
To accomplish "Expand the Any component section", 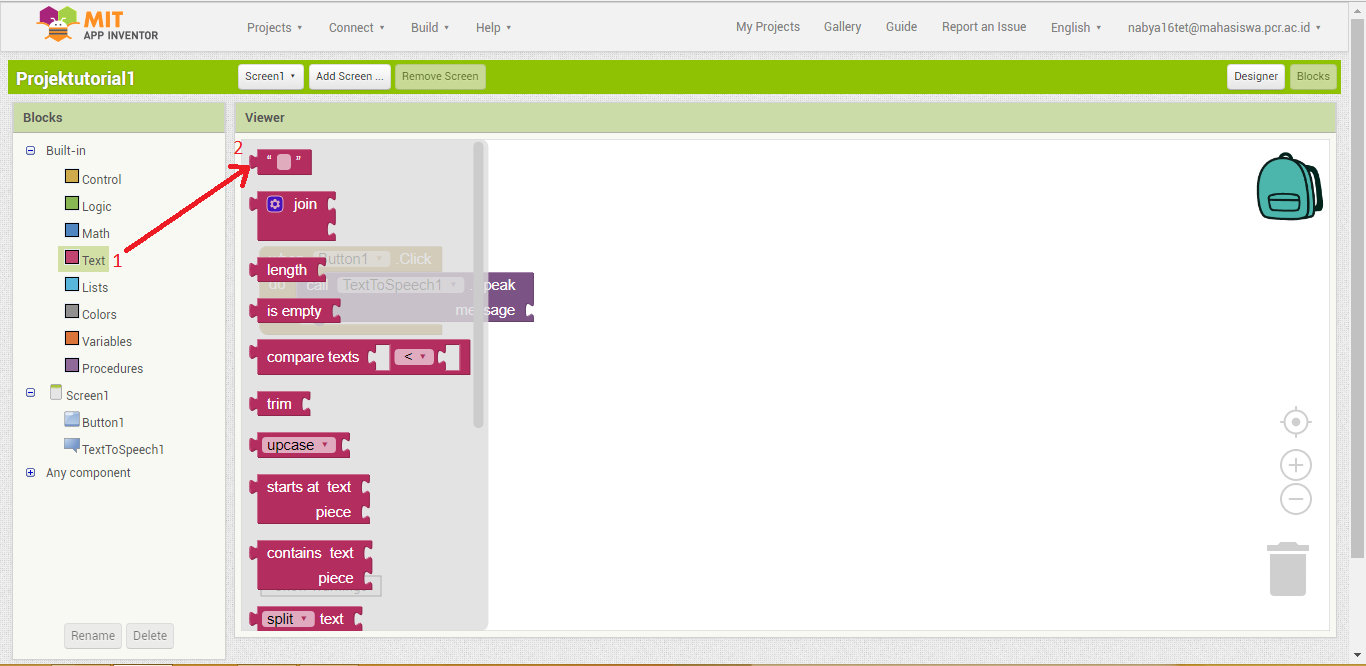I will (x=30, y=473).
